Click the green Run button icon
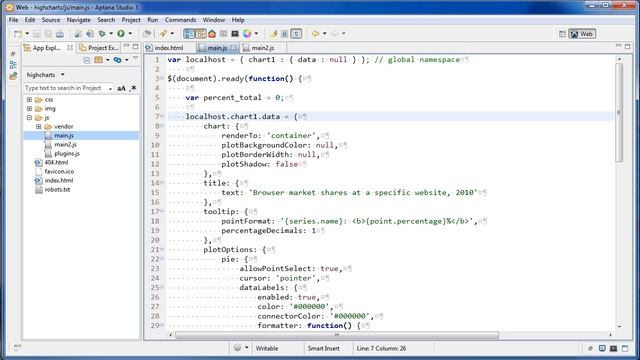640x360 pixels. point(121,34)
